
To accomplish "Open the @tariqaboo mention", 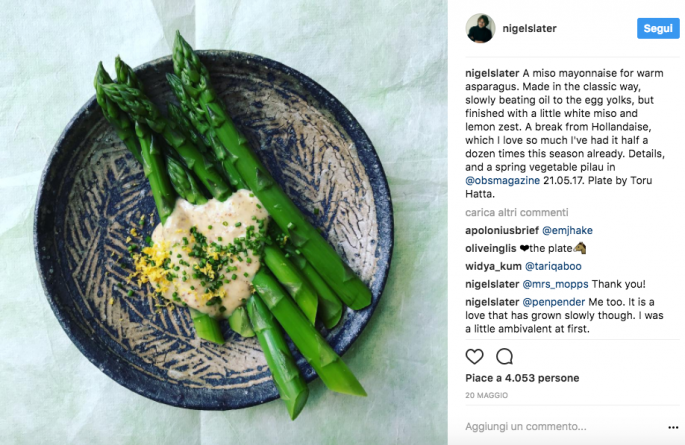I will (553, 266).
